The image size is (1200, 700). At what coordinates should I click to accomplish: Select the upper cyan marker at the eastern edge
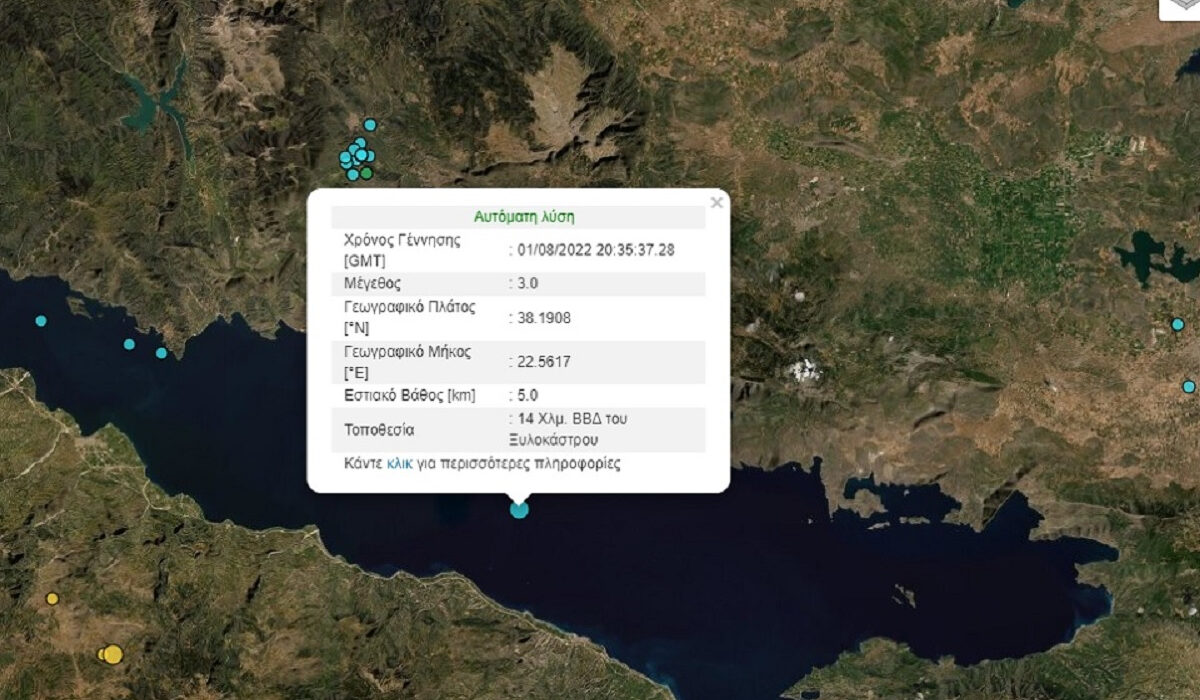coord(1178,324)
